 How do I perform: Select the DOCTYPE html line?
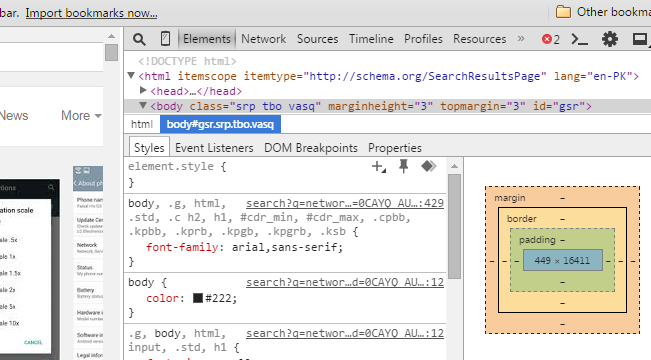tap(187, 61)
